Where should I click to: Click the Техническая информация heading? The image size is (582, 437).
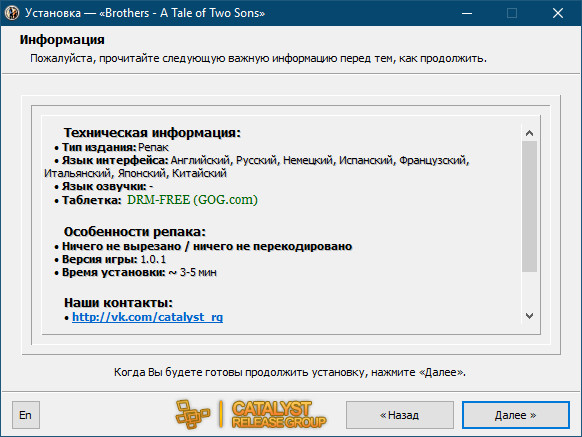pos(152,133)
